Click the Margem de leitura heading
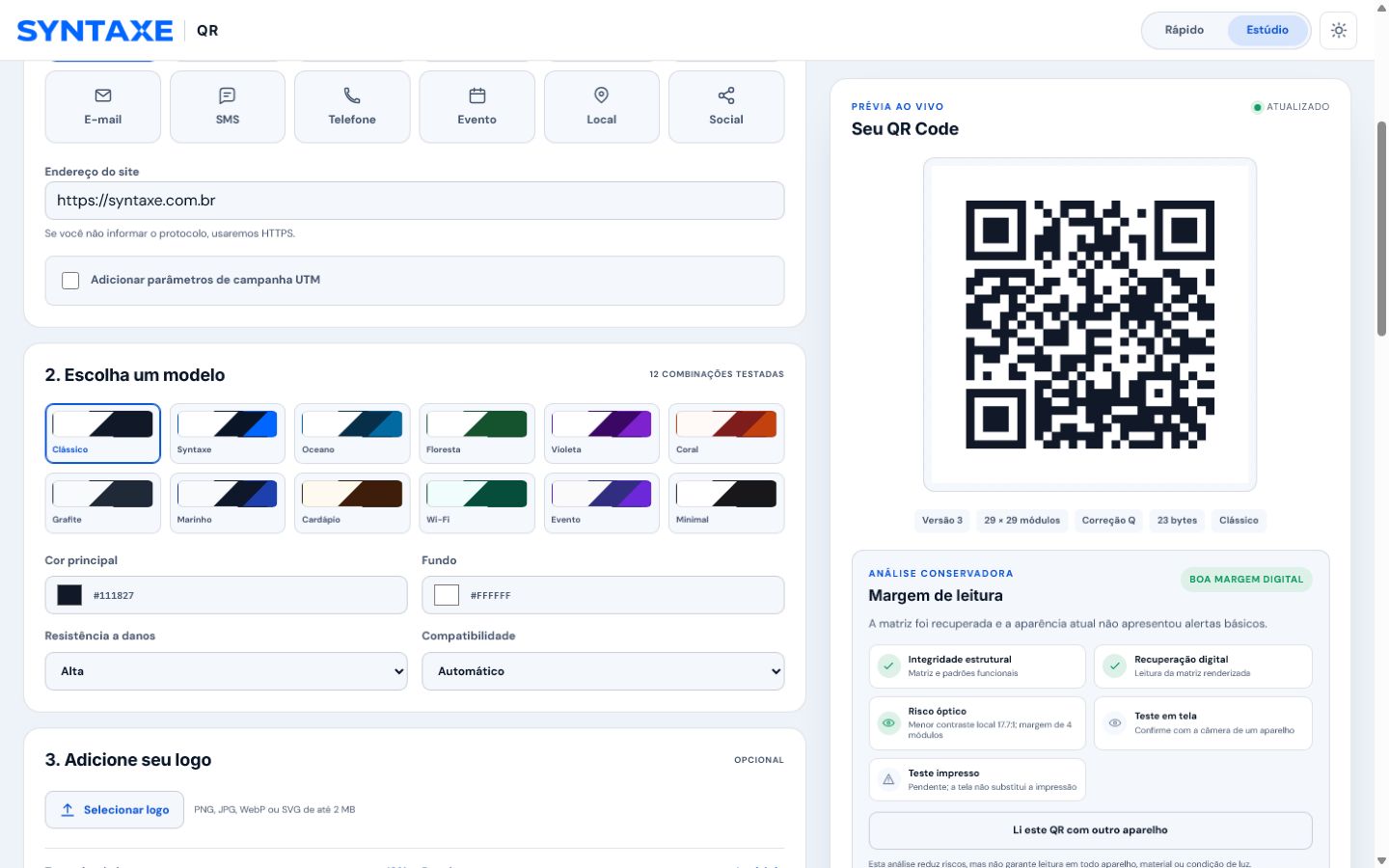1389x868 pixels. 936,596
